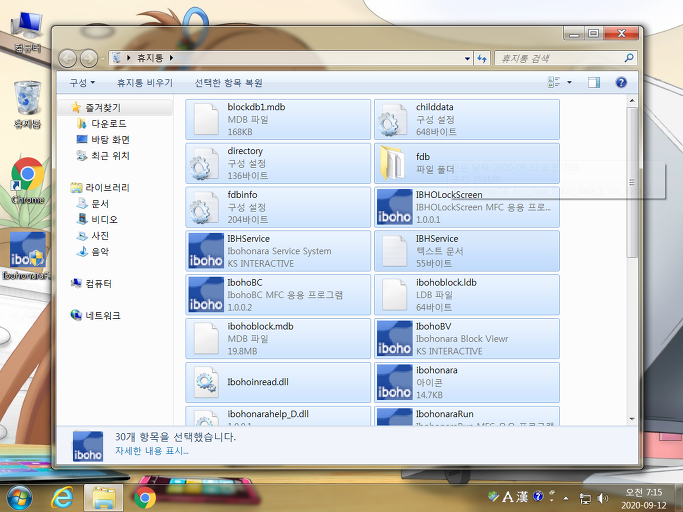Click the fdbinfo settings file icon
This screenshot has height=512, width=683.
[x=205, y=207]
